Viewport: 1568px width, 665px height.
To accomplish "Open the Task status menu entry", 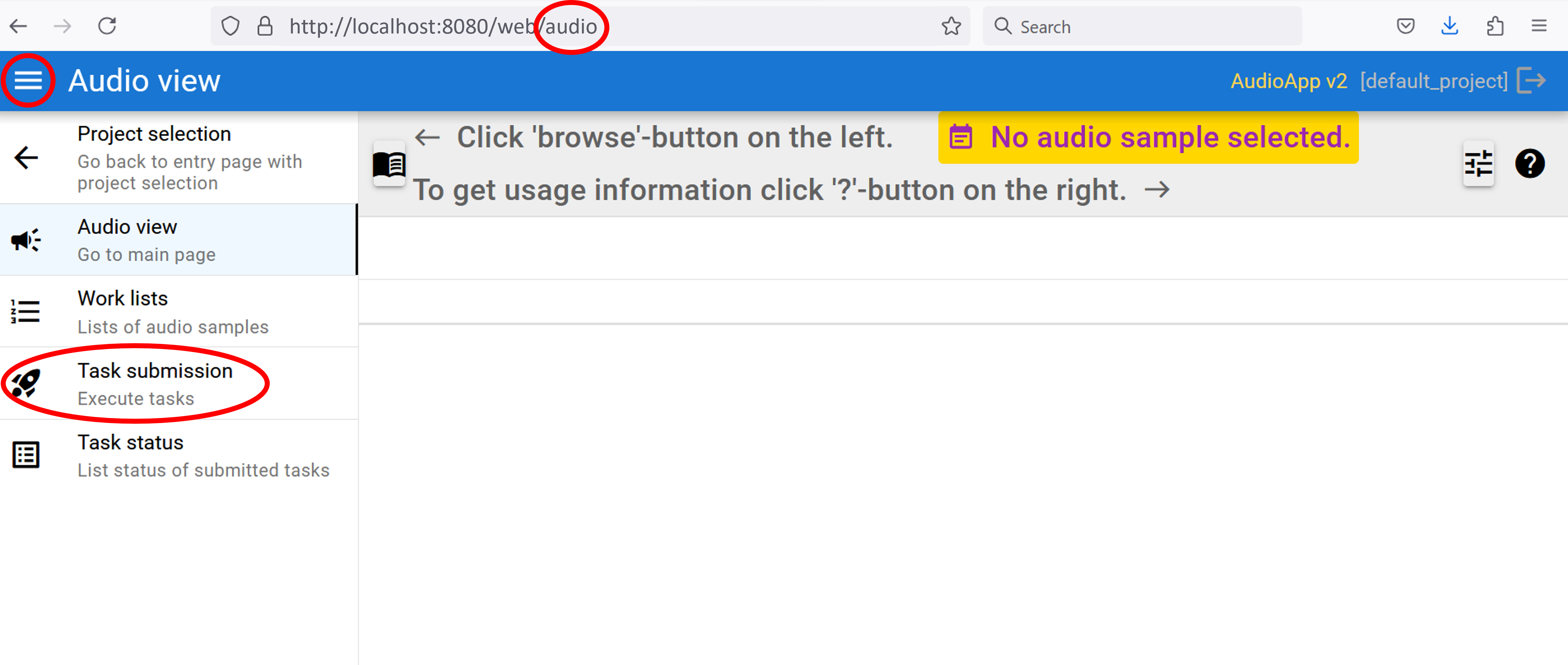I will pyautogui.click(x=179, y=455).
